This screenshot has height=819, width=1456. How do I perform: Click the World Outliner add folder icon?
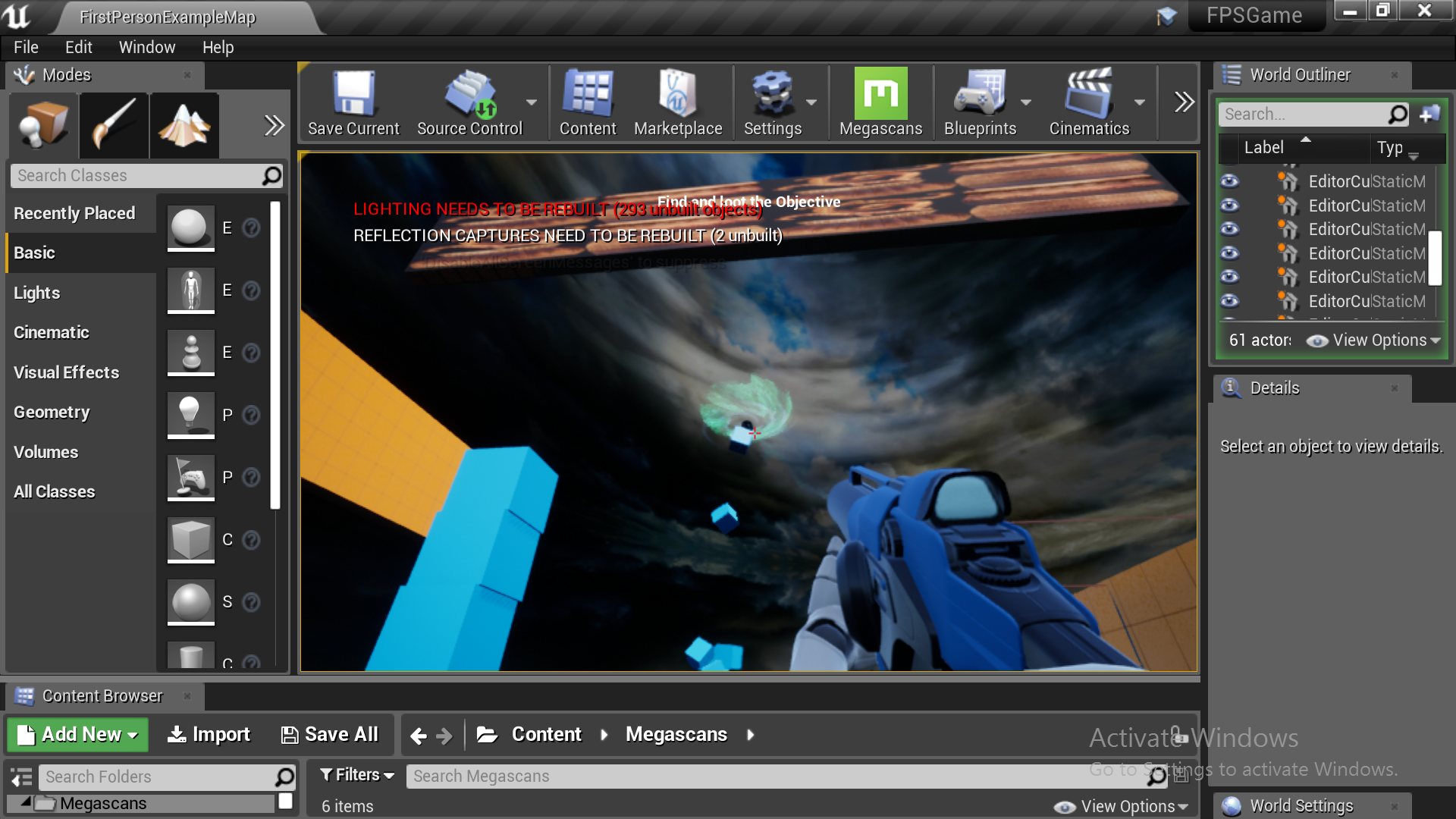pyautogui.click(x=1429, y=115)
